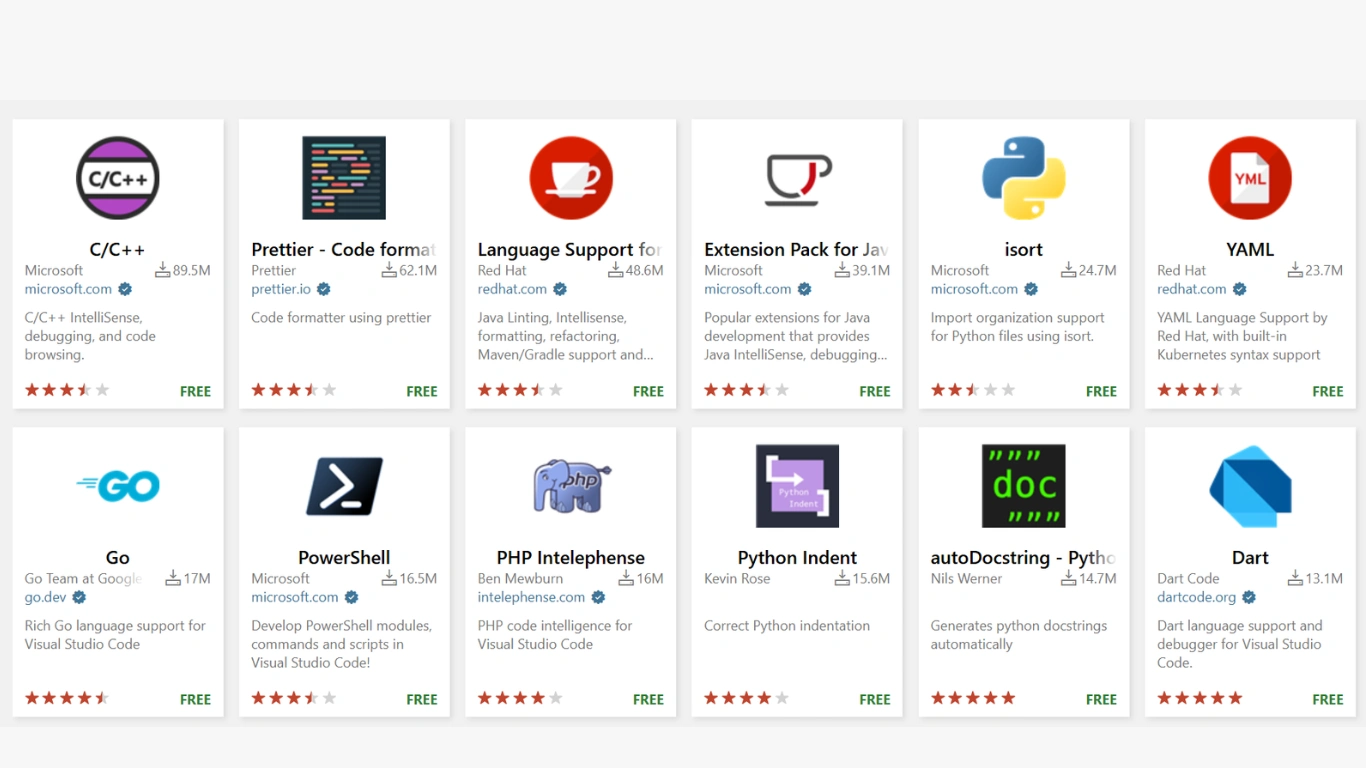The image size is (1366, 768).
Task: Click the PHP Intelephense title
Action: (x=570, y=558)
